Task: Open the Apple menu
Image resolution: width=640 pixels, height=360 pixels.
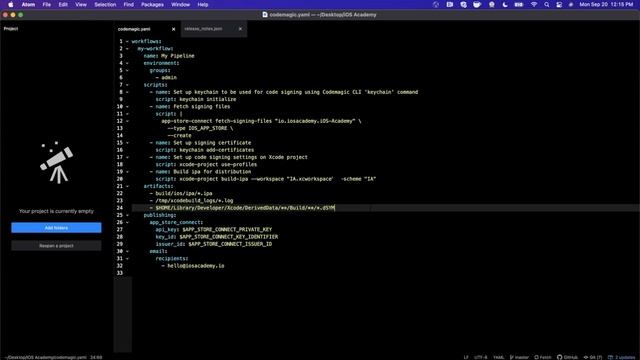Action: tap(11, 4)
